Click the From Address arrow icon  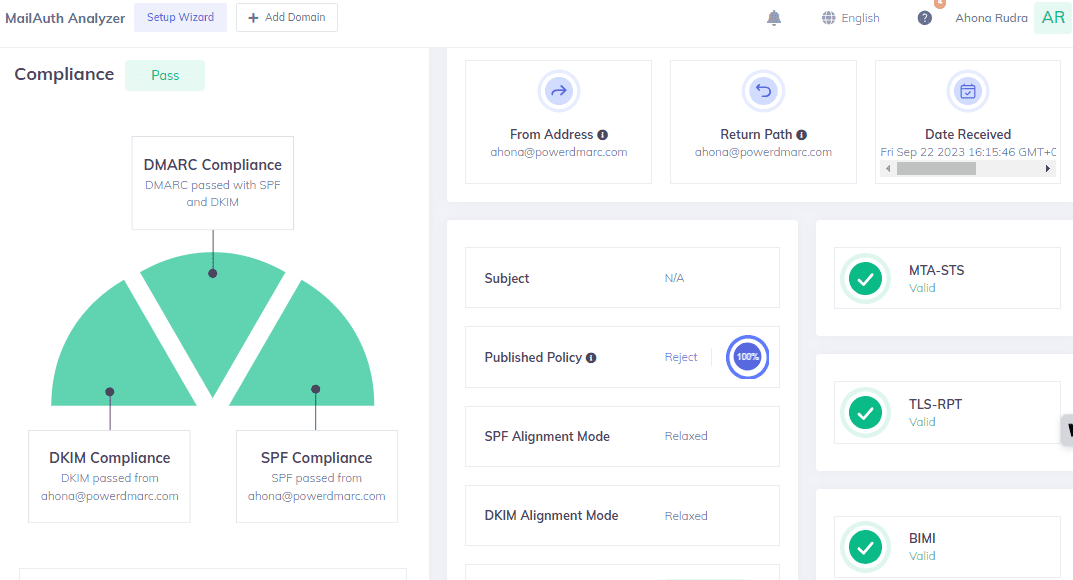559,92
